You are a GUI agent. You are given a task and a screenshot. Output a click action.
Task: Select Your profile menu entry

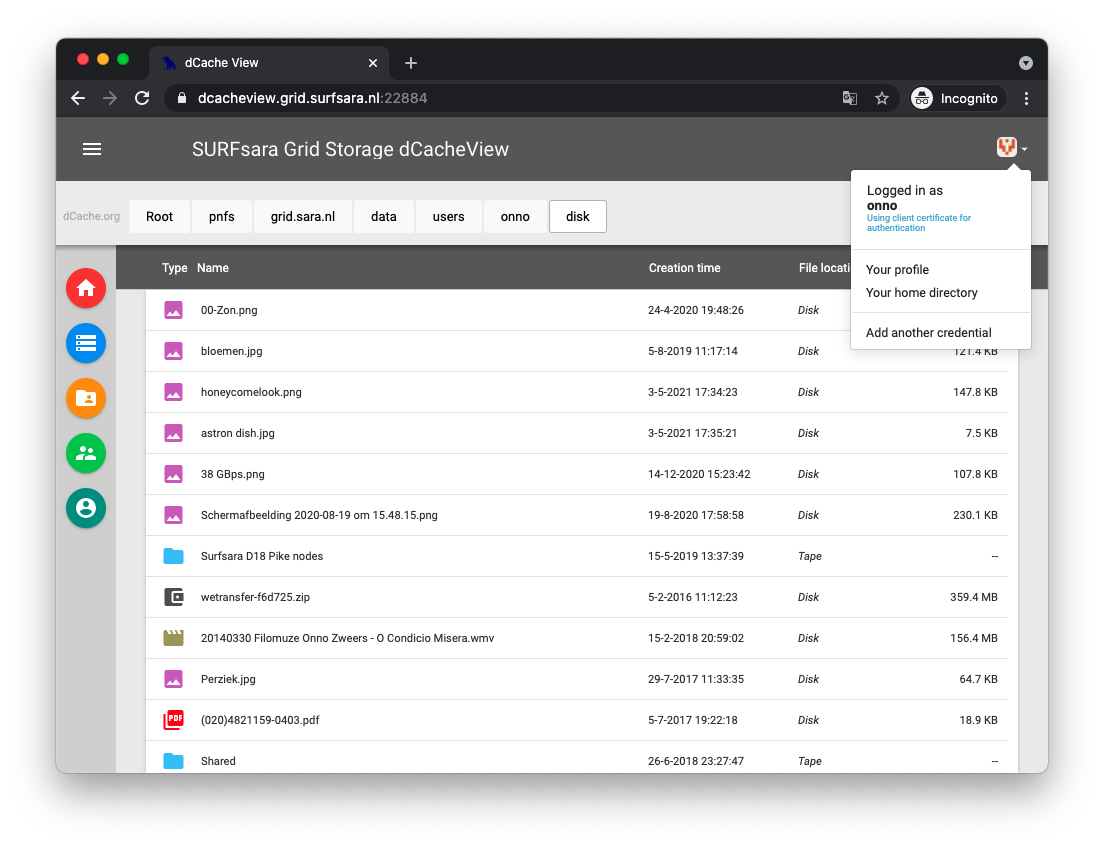(x=897, y=270)
